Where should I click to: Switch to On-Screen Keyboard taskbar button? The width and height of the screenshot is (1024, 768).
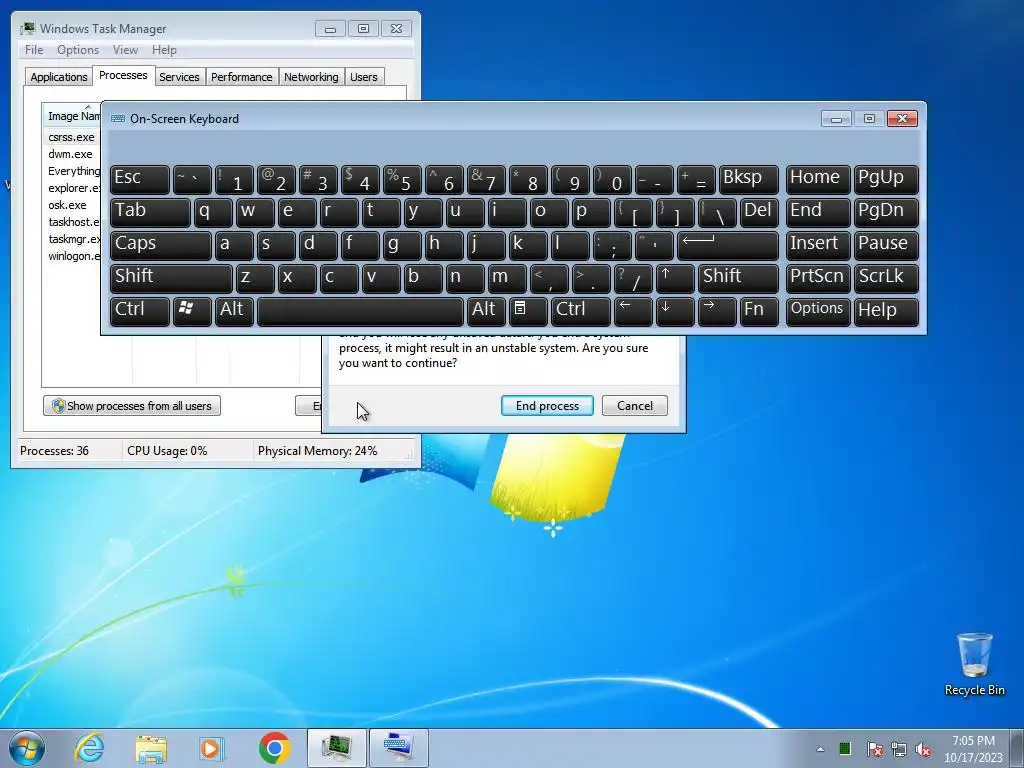coord(398,748)
